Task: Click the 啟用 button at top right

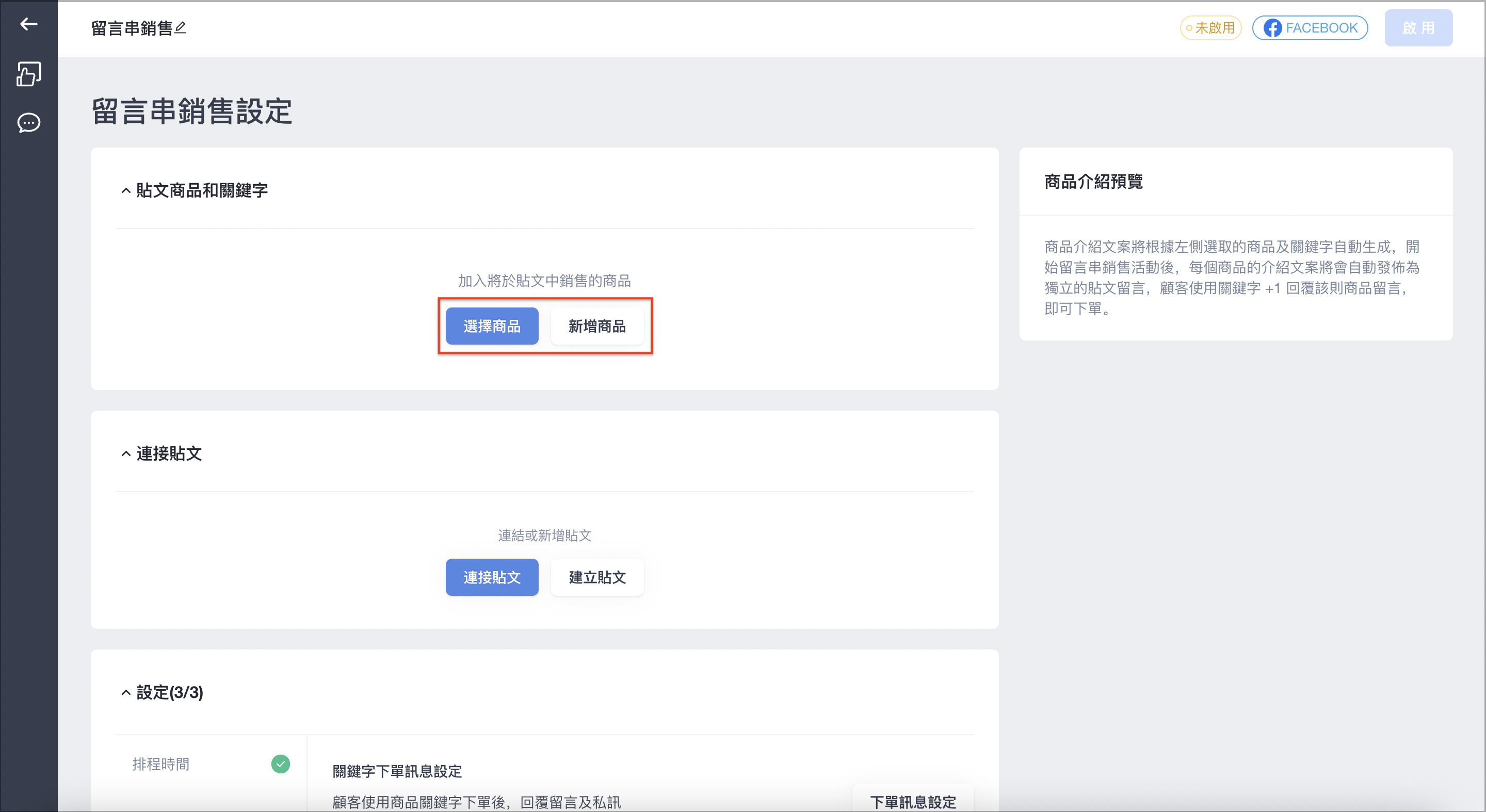Action: click(1418, 28)
